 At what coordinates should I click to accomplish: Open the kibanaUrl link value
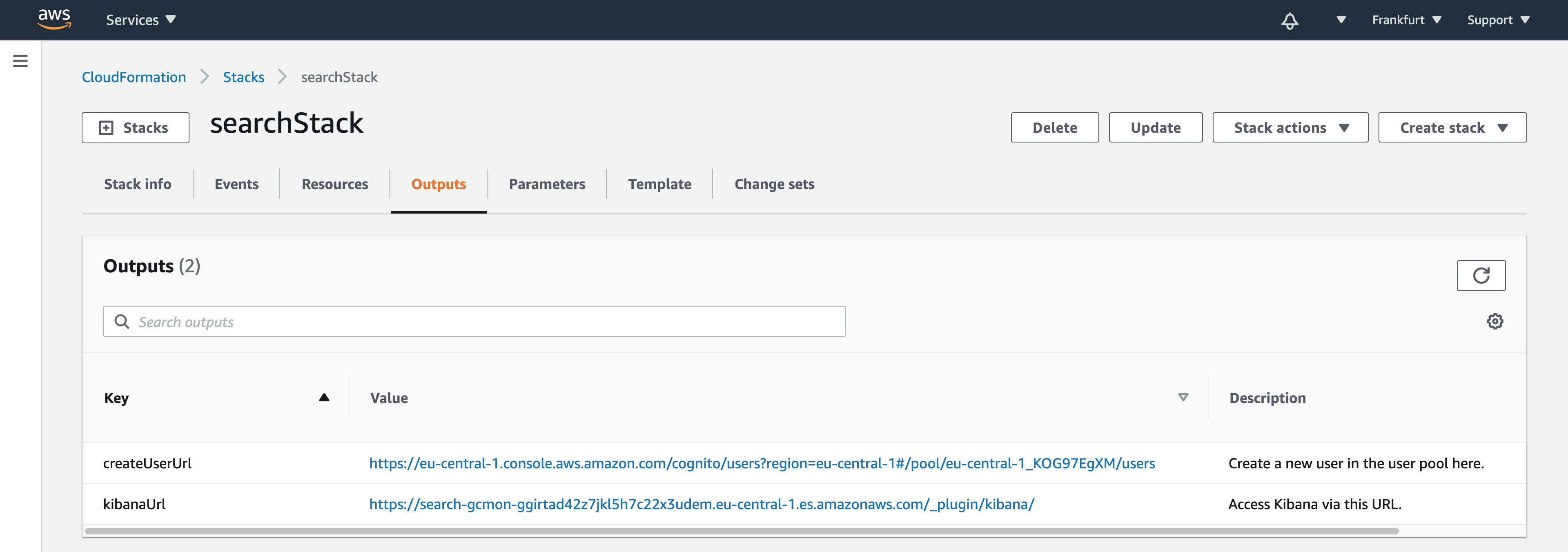[701, 505]
